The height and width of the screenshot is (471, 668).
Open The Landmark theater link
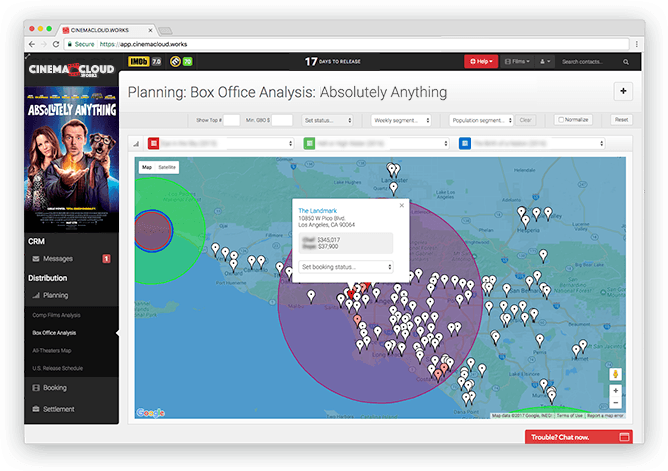pos(315,210)
